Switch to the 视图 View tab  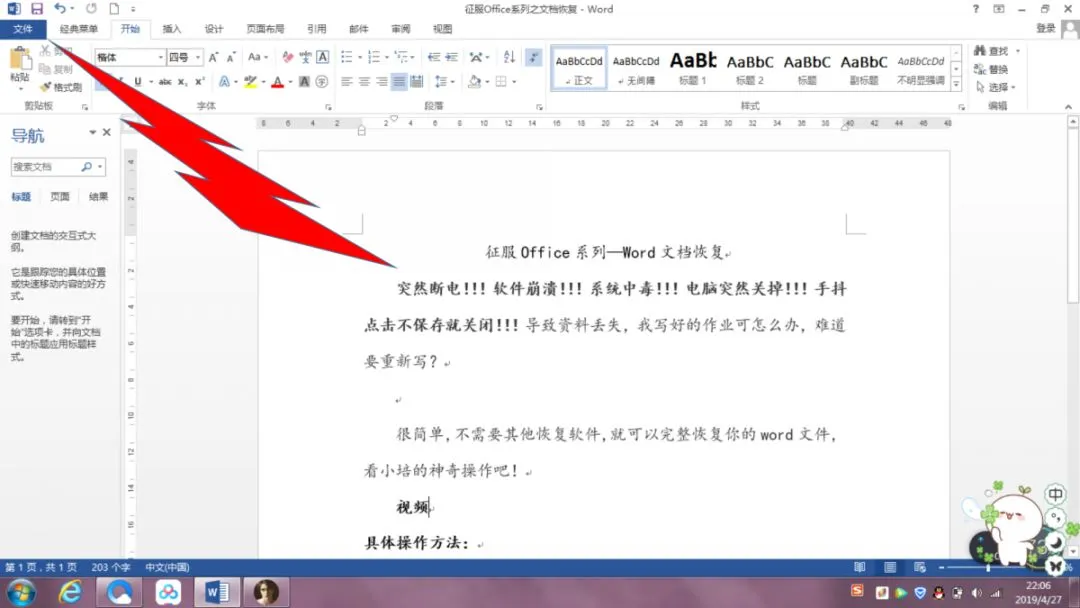pos(442,29)
